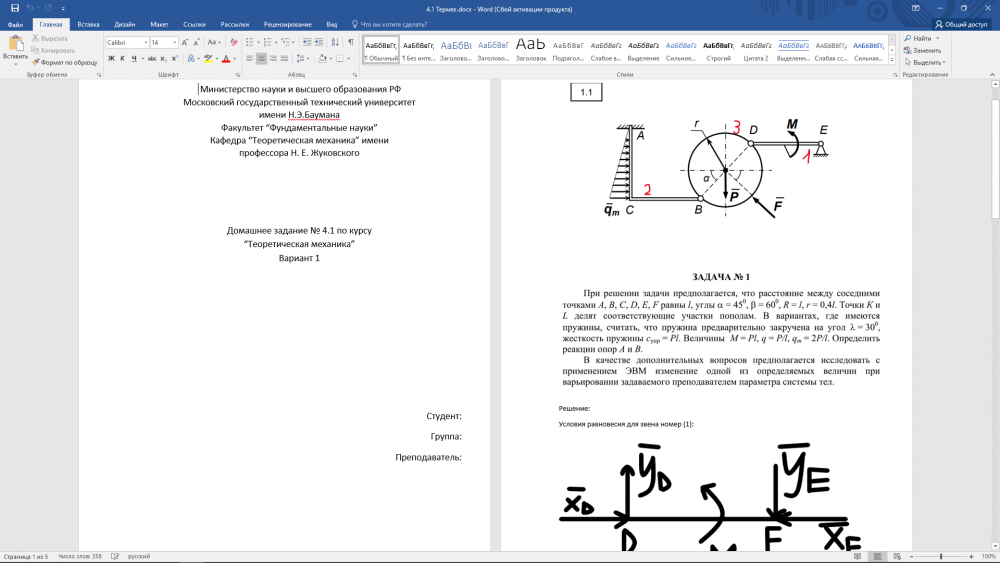Viewport: 1000px width, 563px height.
Task: Click the Format Painter brush icon
Action: click(36, 62)
